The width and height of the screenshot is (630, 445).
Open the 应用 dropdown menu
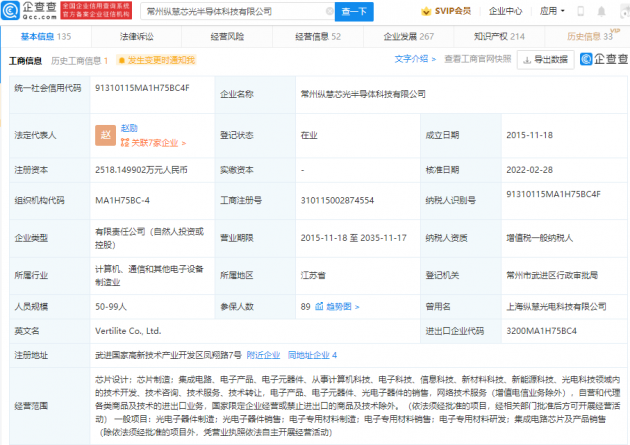552,11
